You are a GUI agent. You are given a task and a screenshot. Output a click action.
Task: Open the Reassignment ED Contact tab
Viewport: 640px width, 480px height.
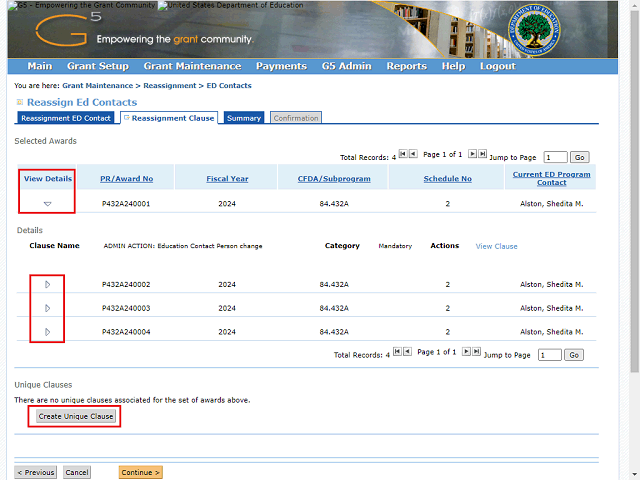point(66,118)
